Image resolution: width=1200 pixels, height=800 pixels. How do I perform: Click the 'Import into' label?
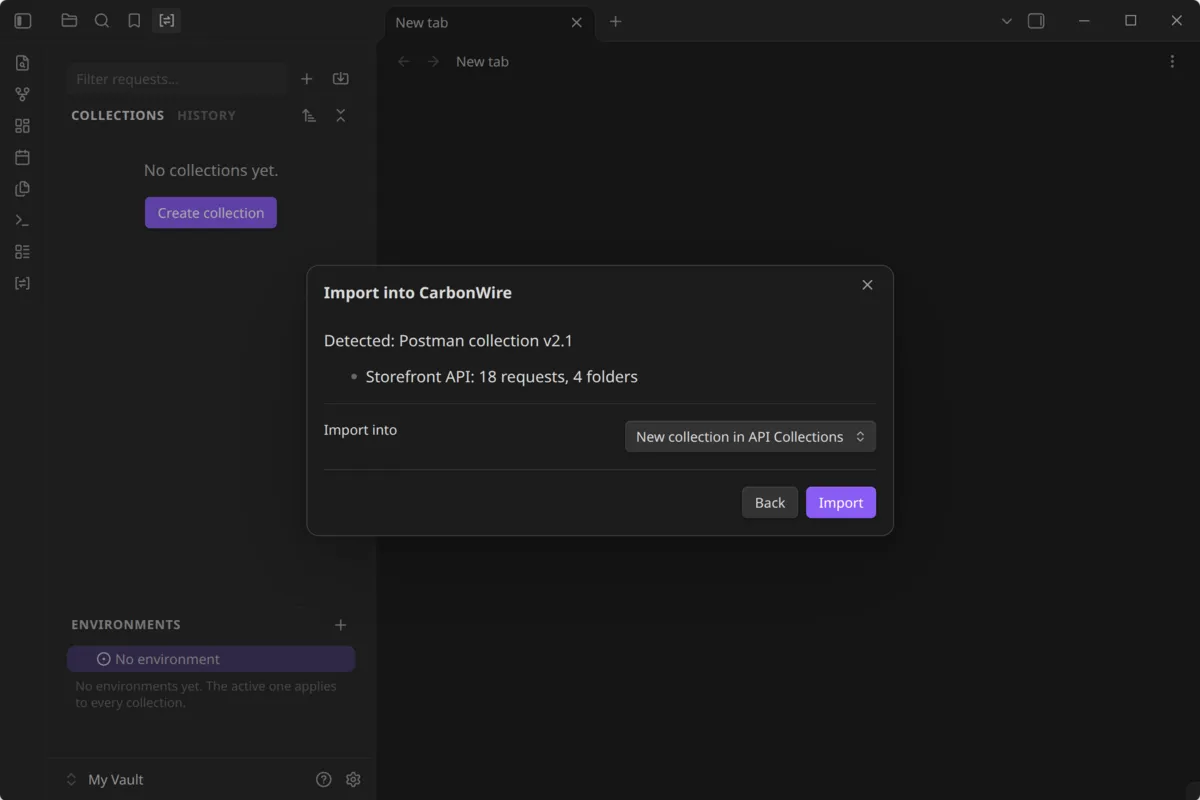360,430
